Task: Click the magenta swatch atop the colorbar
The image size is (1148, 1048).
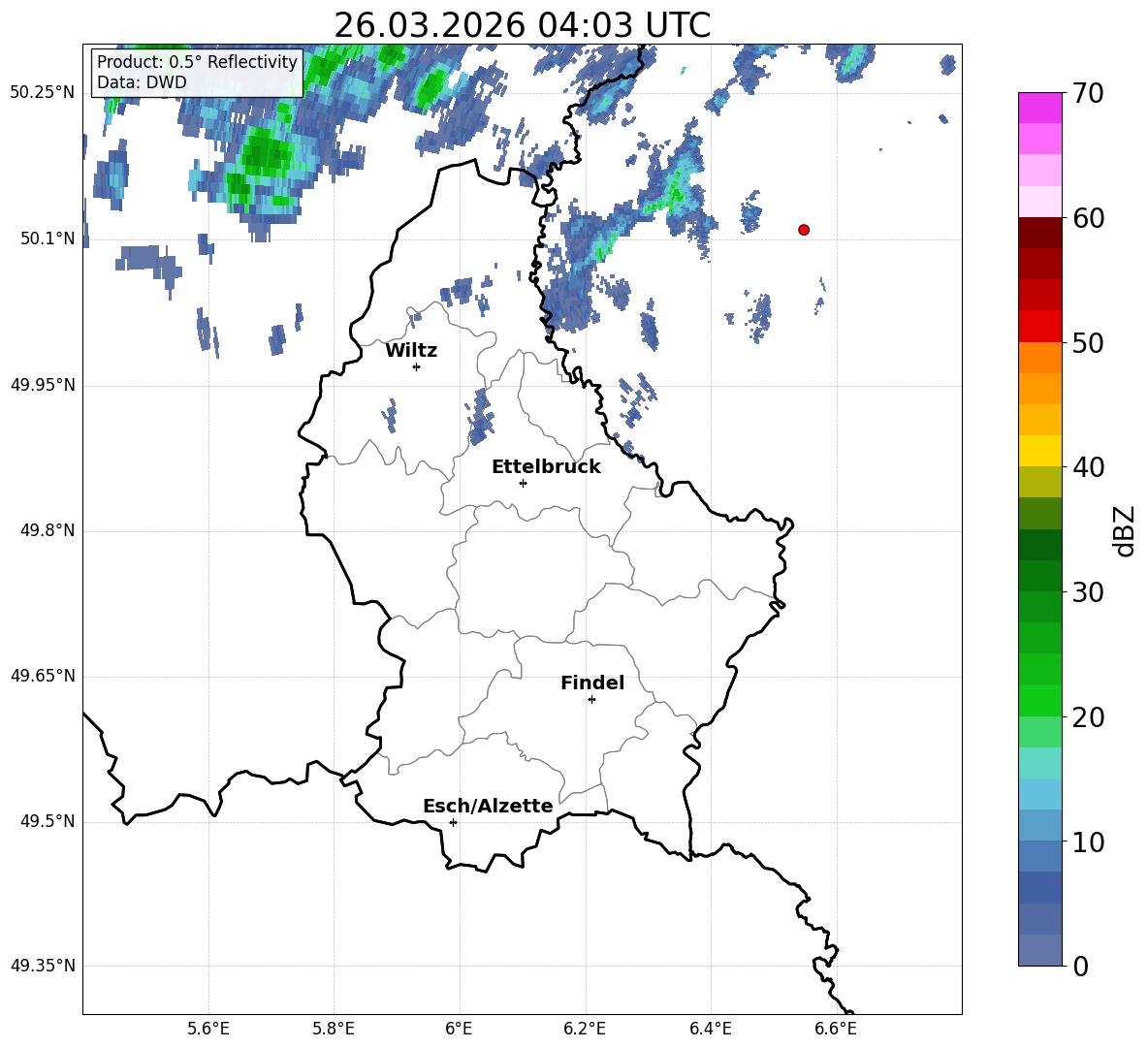Action: pyautogui.click(x=1039, y=108)
